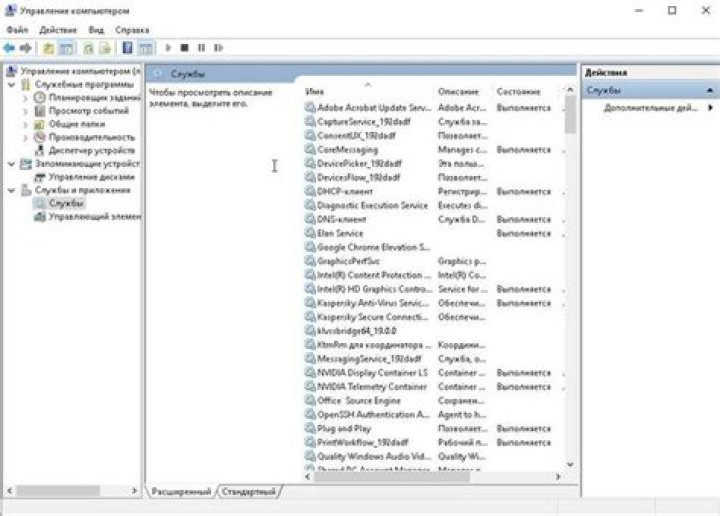Click the Просмотр событий icon
This screenshot has height=516, width=720.
click(x=40, y=111)
